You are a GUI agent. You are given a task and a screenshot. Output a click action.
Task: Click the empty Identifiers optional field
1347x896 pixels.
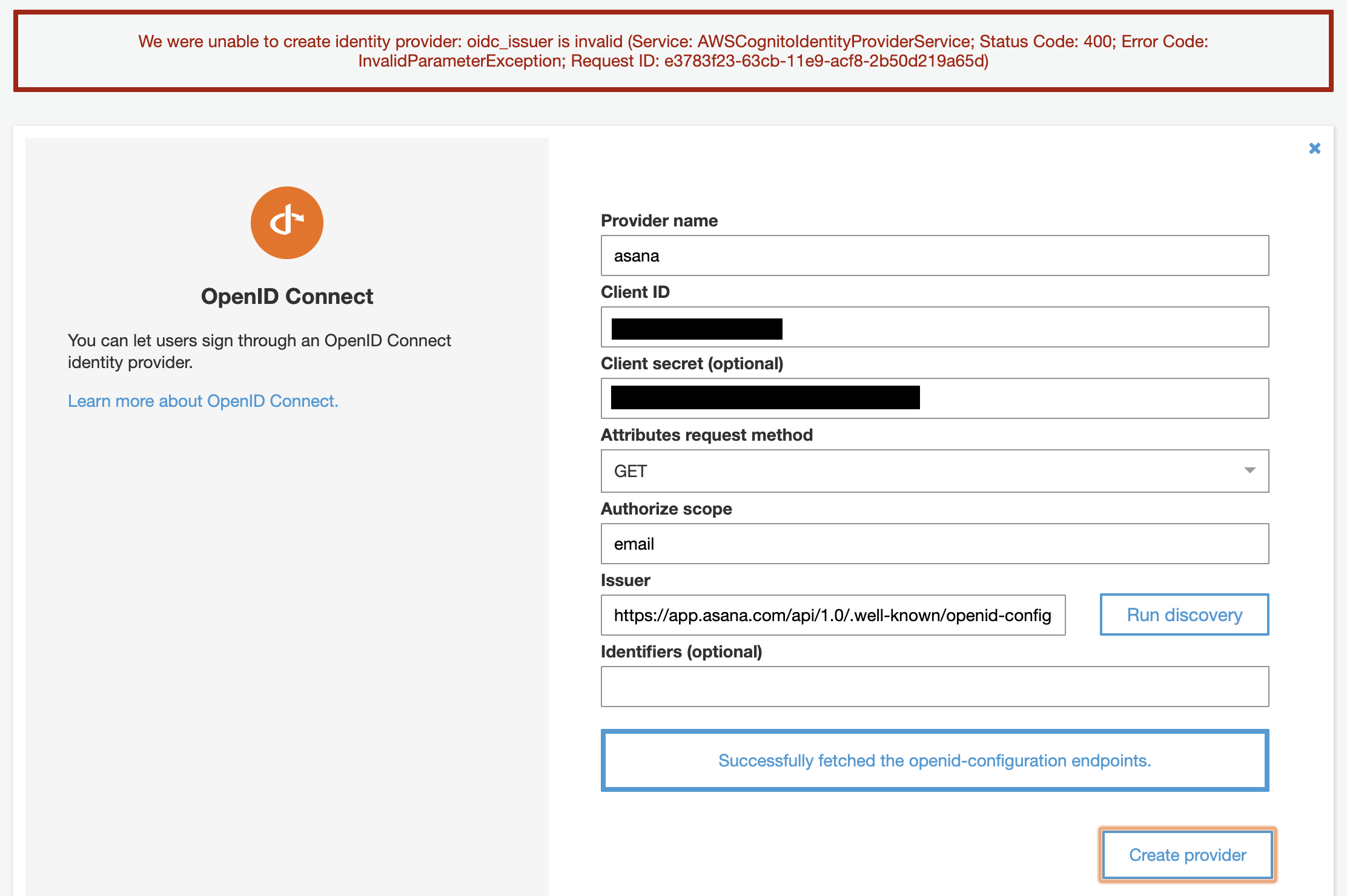coord(934,687)
